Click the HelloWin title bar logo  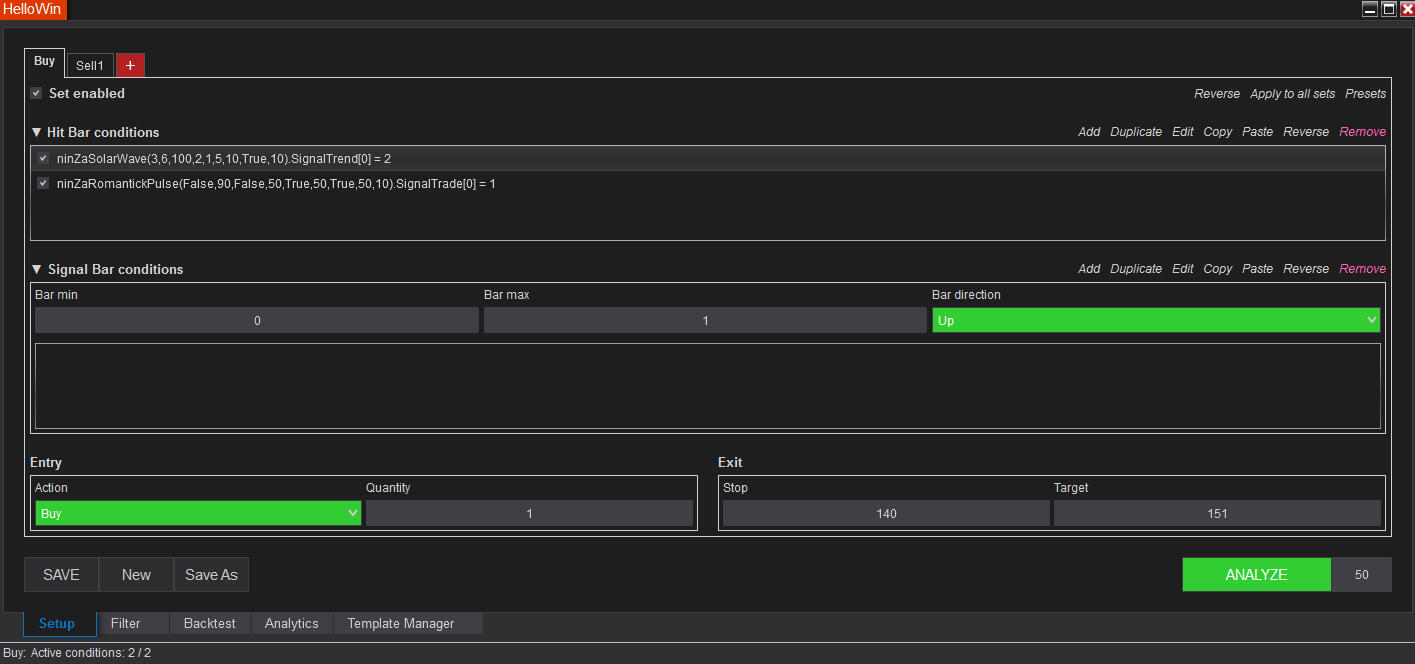33,9
